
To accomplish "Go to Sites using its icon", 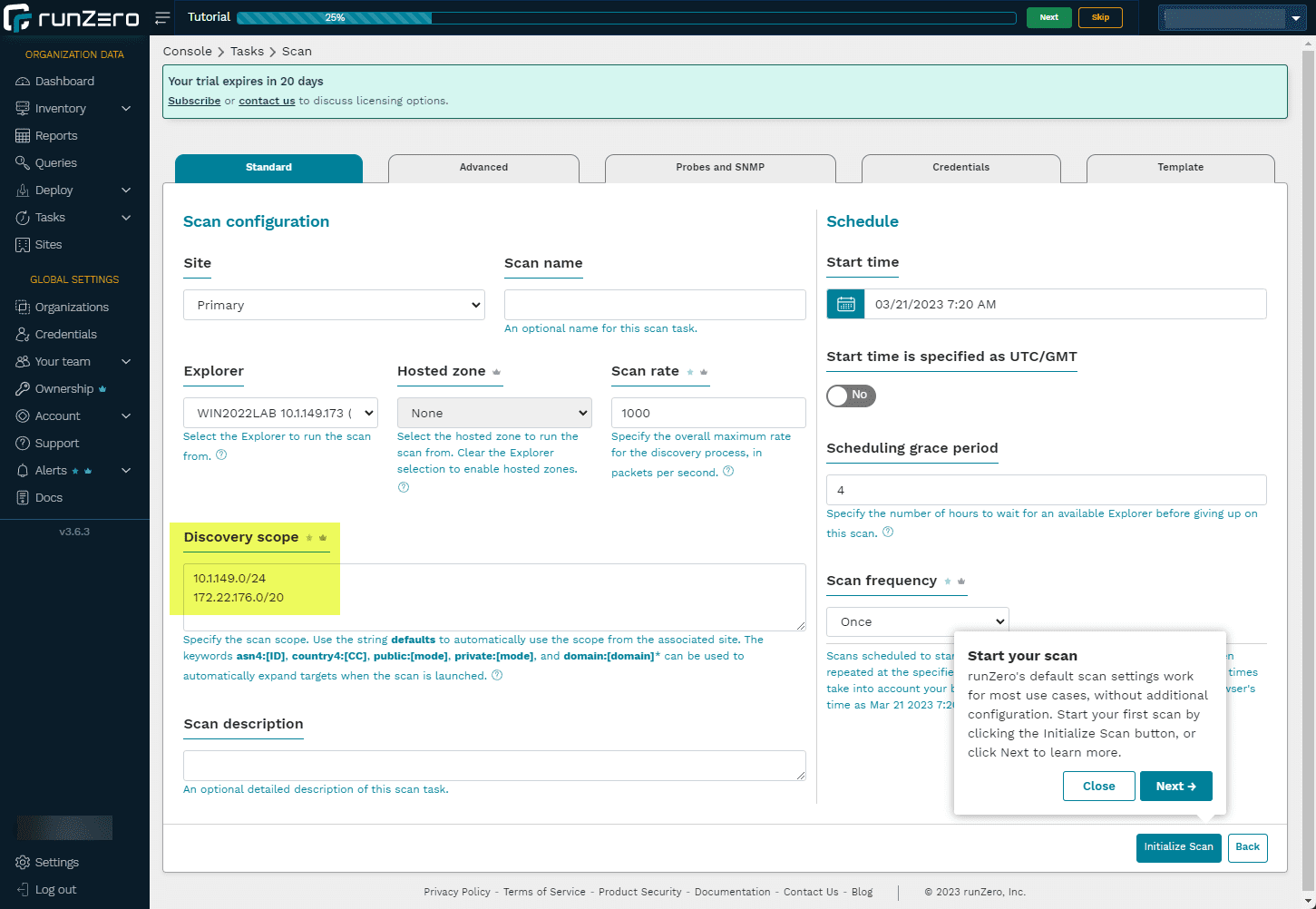I will [x=23, y=245].
